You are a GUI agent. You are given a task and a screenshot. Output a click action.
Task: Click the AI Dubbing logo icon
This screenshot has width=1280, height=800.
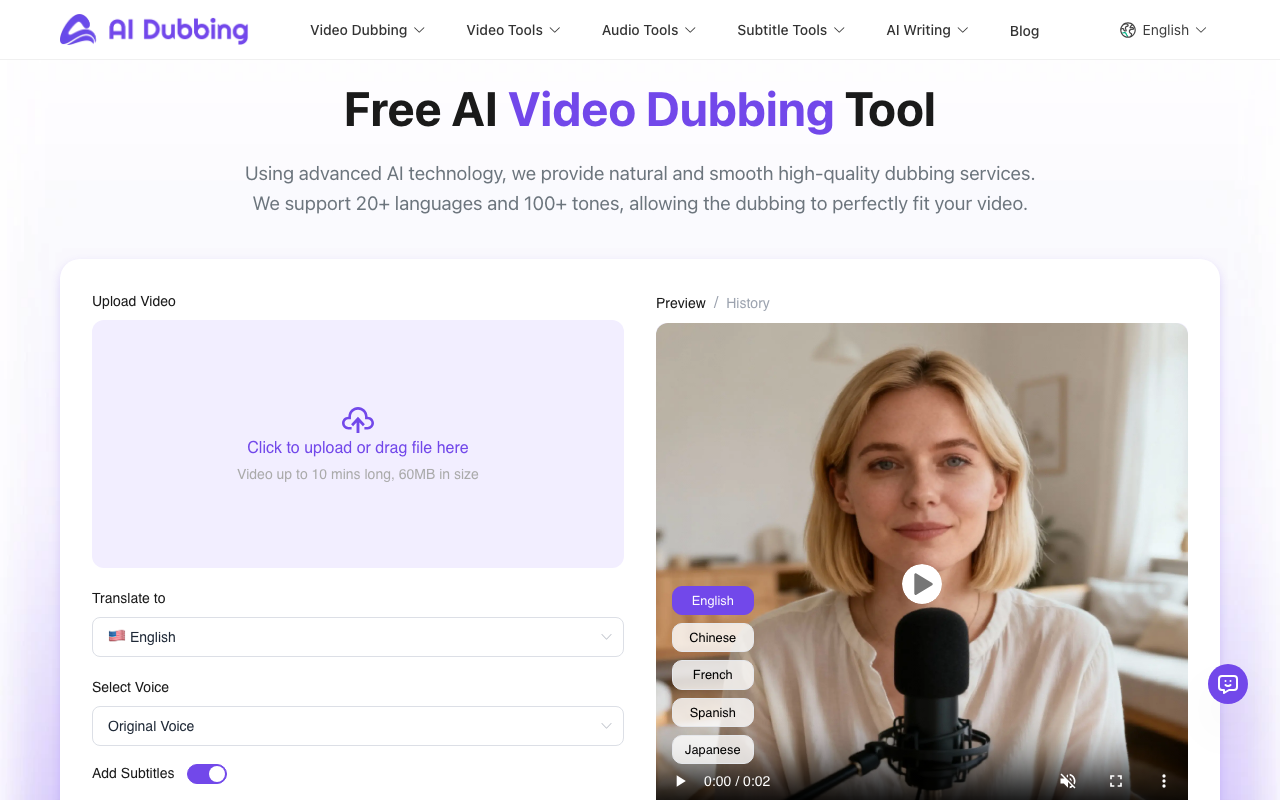(78, 30)
